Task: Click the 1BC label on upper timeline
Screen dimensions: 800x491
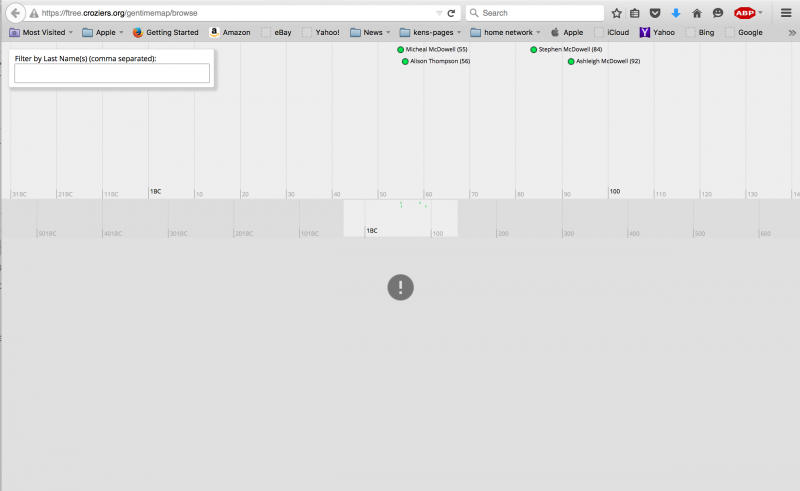Action: pyautogui.click(x=156, y=191)
